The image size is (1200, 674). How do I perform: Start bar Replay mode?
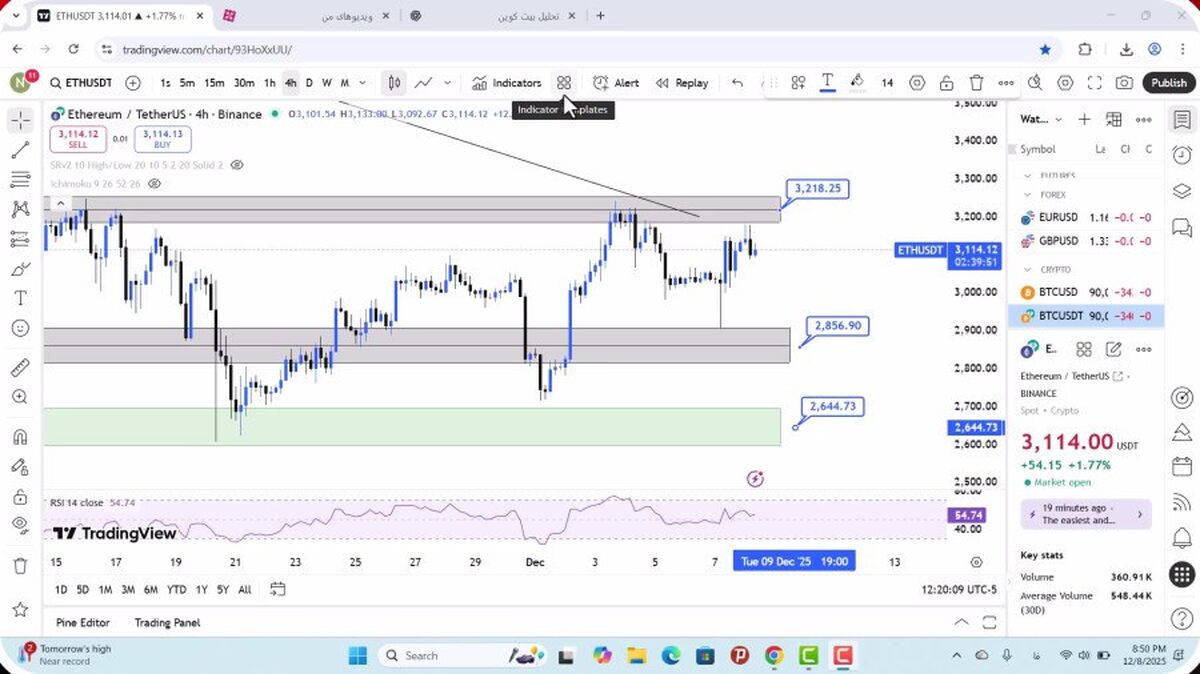[x=682, y=83]
